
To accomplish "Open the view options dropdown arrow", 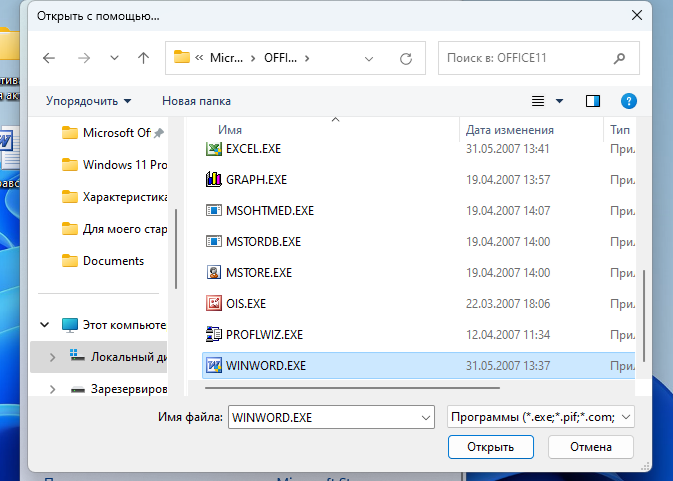I will coord(559,101).
